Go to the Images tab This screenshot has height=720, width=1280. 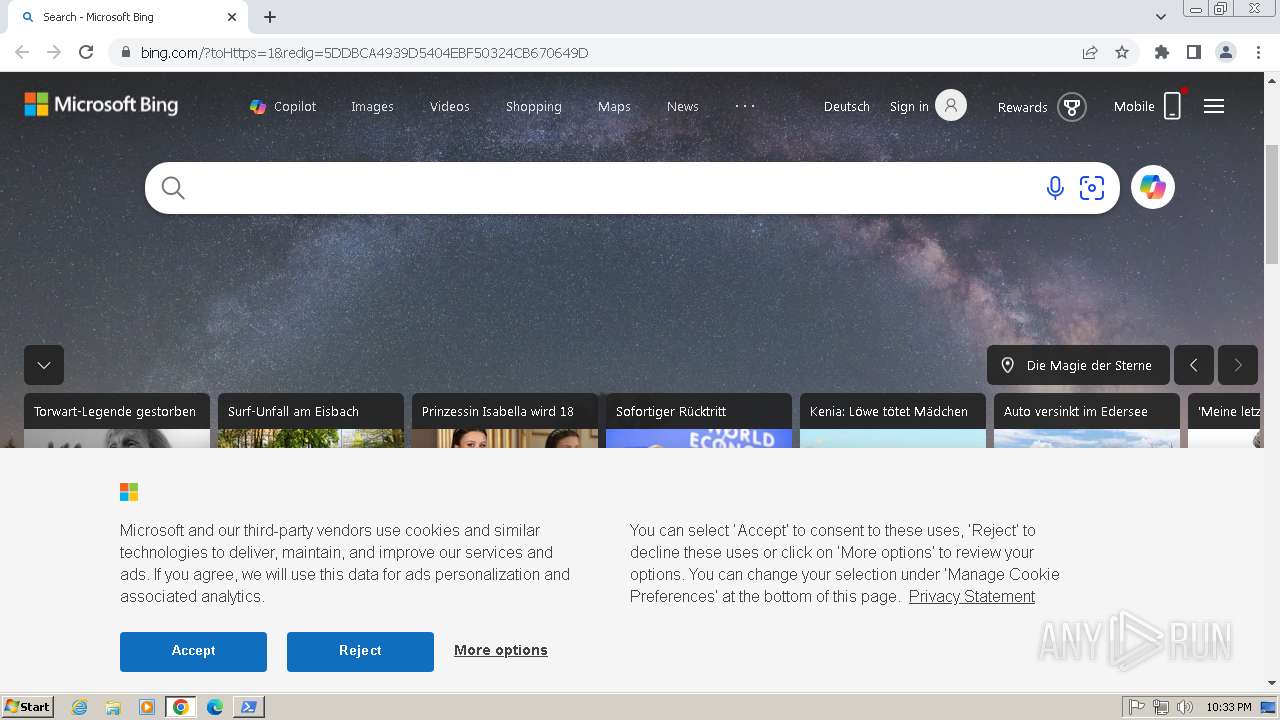pos(372,106)
